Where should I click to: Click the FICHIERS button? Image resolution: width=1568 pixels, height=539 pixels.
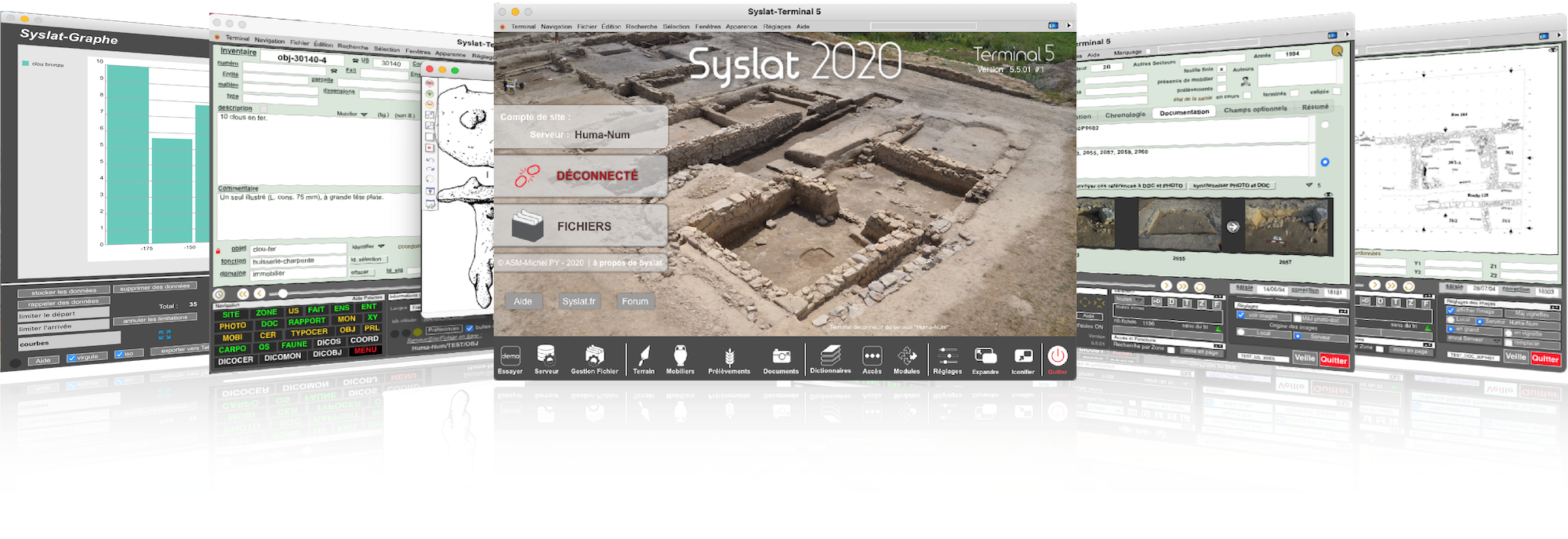tap(581, 226)
